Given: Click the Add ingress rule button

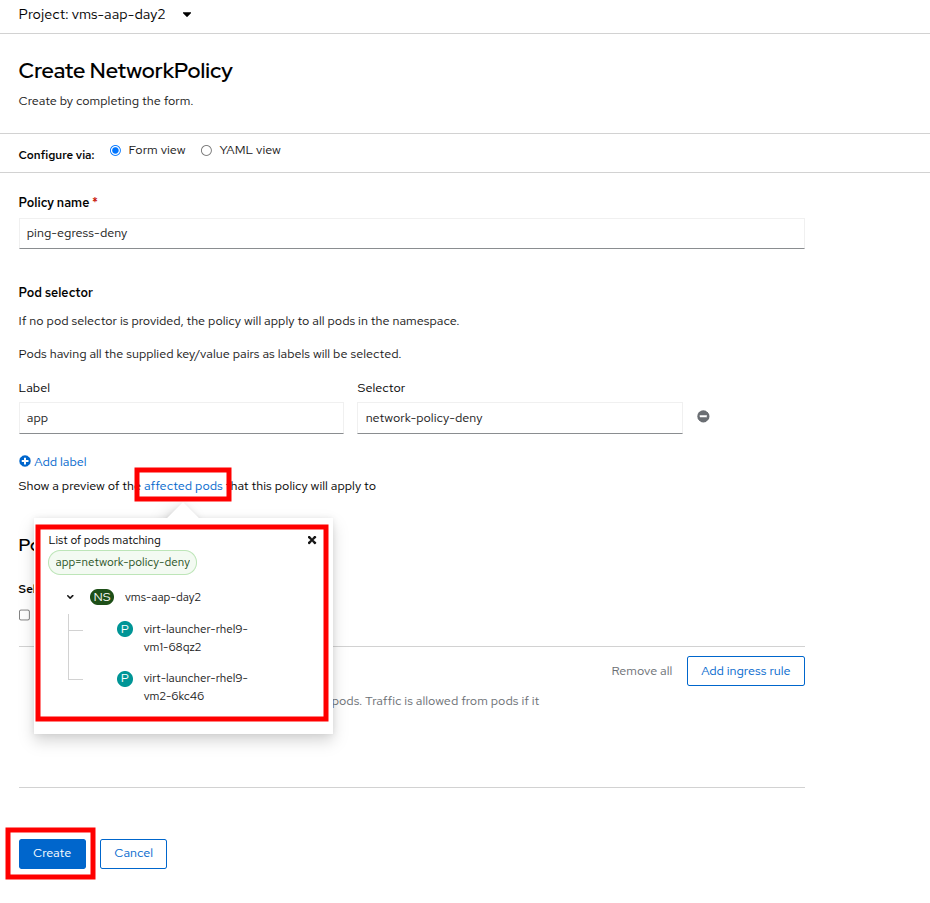Looking at the screenshot, I should click(745, 671).
